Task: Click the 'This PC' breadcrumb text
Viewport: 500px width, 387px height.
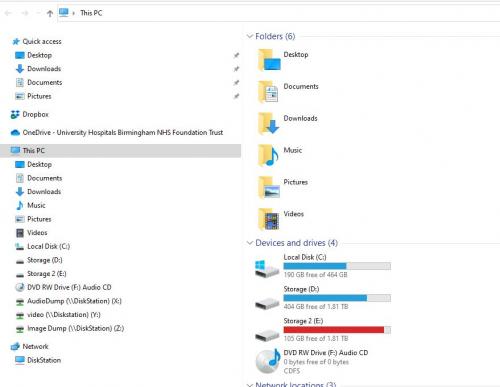Action: click(91, 13)
